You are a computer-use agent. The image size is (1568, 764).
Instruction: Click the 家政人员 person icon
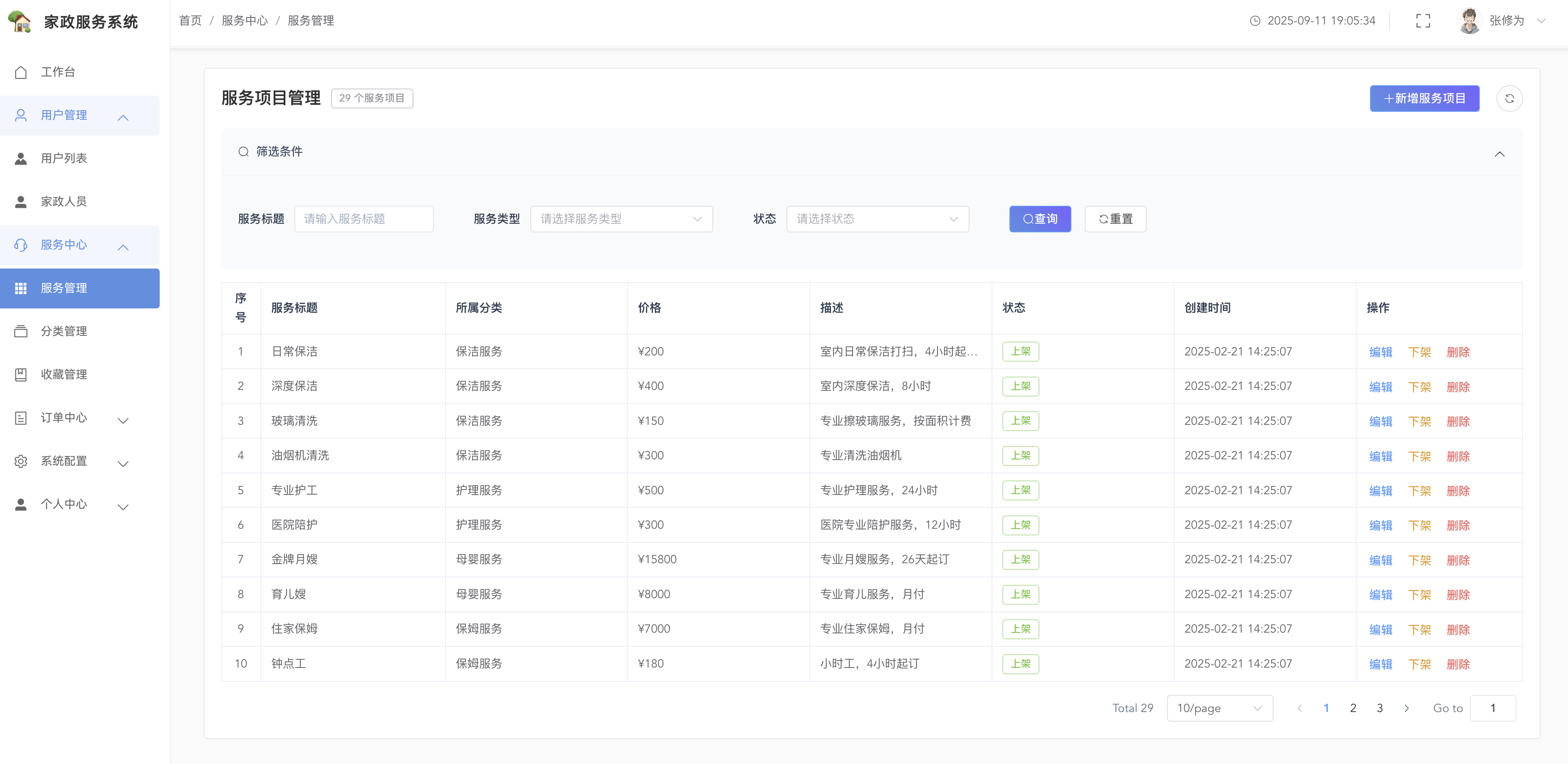21,202
